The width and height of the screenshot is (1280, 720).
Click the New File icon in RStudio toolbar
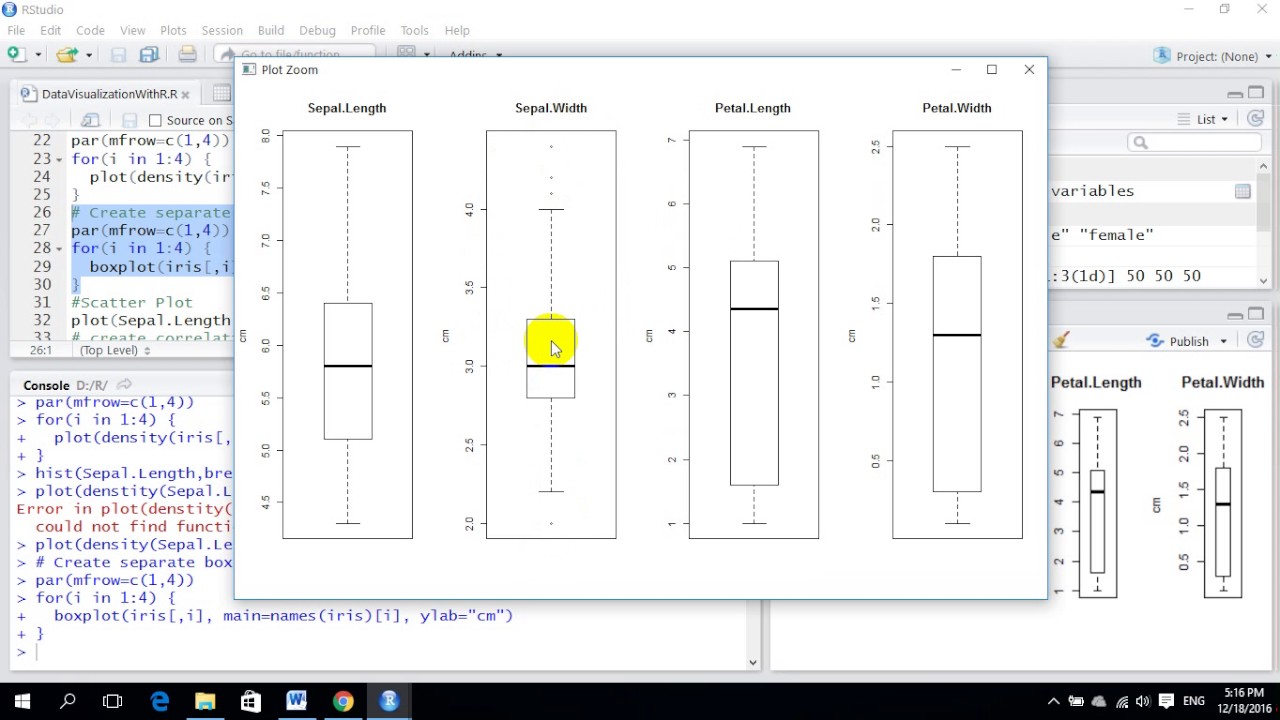[18, 55]
